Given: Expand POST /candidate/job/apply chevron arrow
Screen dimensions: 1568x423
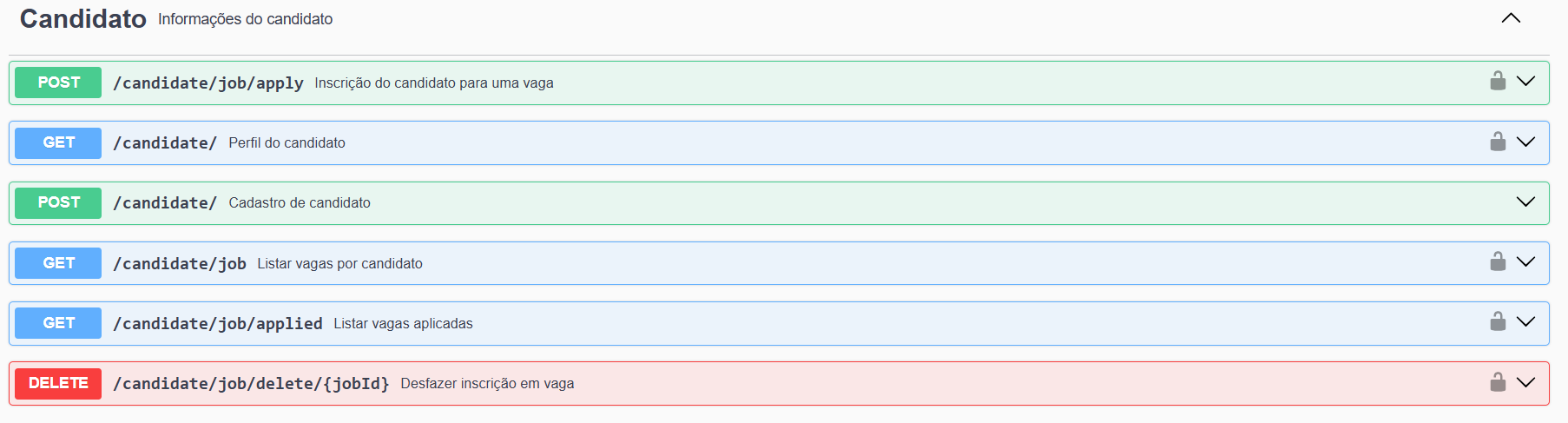Looking at the screenshot, I should pyautogui.click(x=1525, y=82).
